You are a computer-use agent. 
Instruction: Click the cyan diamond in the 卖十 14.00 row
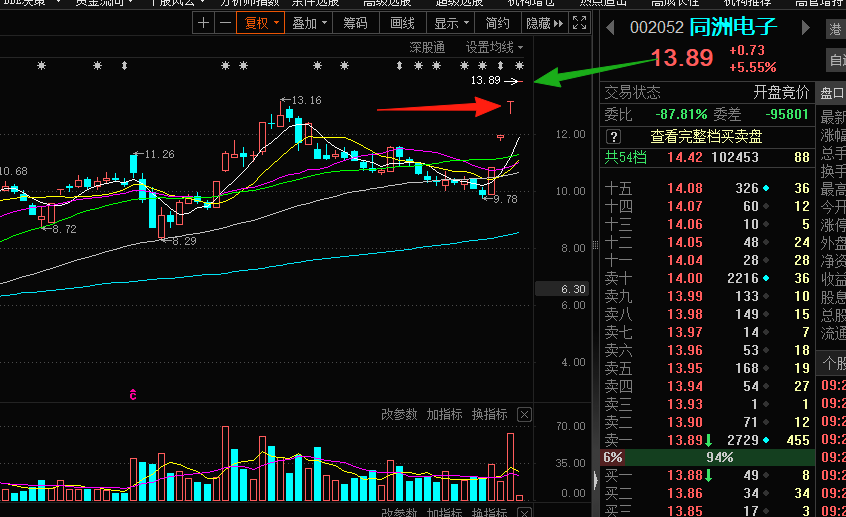tap(766, 278)
